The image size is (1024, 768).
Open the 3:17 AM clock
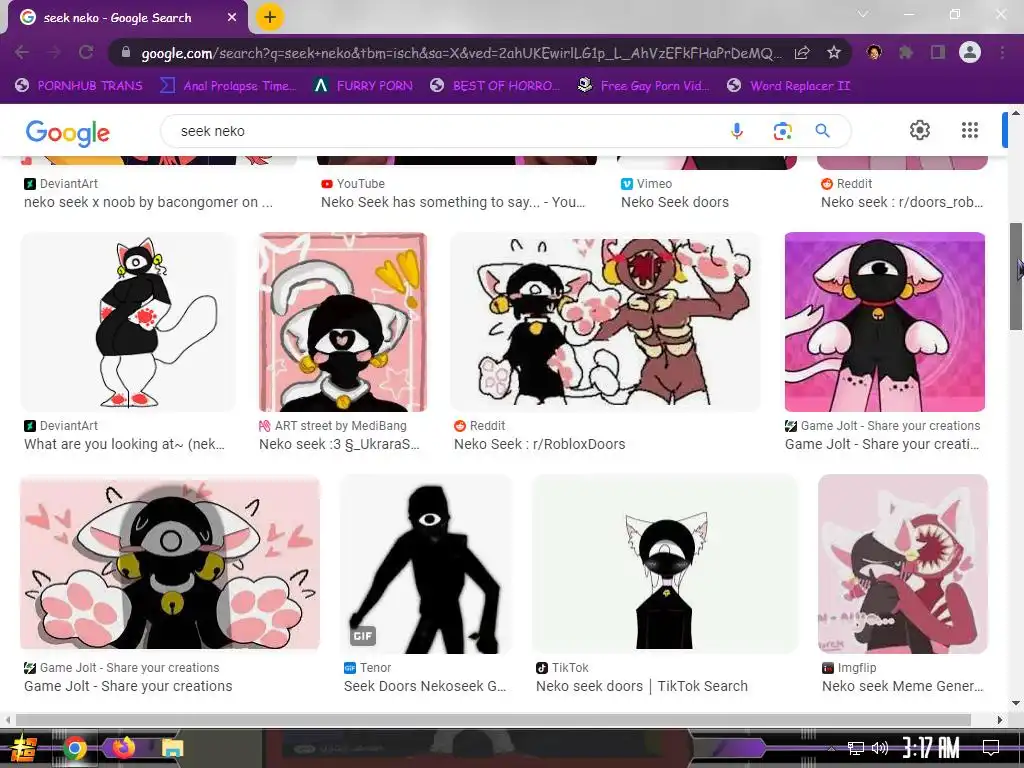pyautogui.click(x=931, y=748)
